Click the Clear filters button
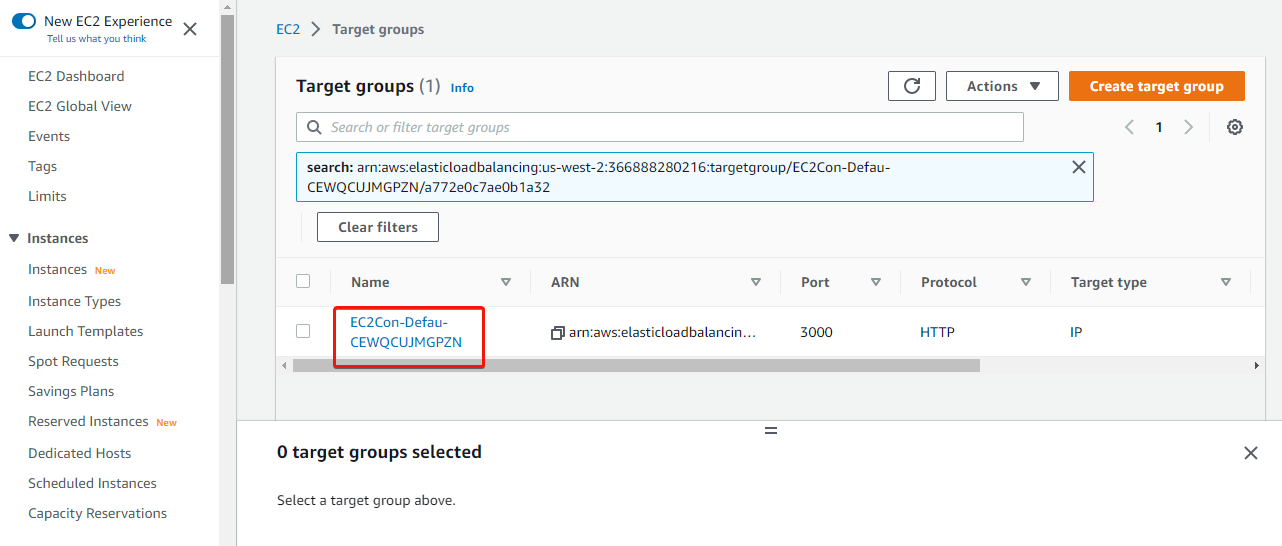Screen dimensions: 1282x546 tap(378, 227)
